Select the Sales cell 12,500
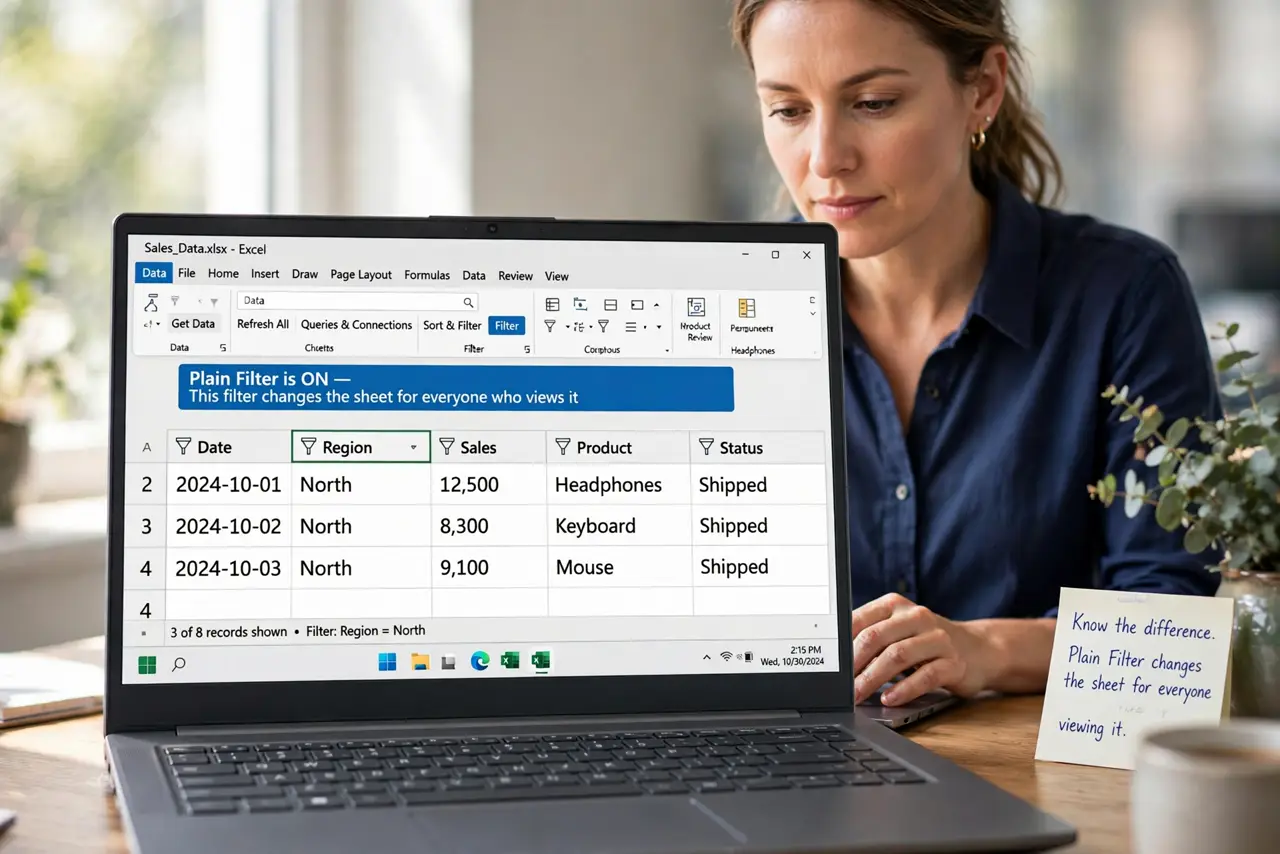1280x854 pixels. (x=489, y=485)
